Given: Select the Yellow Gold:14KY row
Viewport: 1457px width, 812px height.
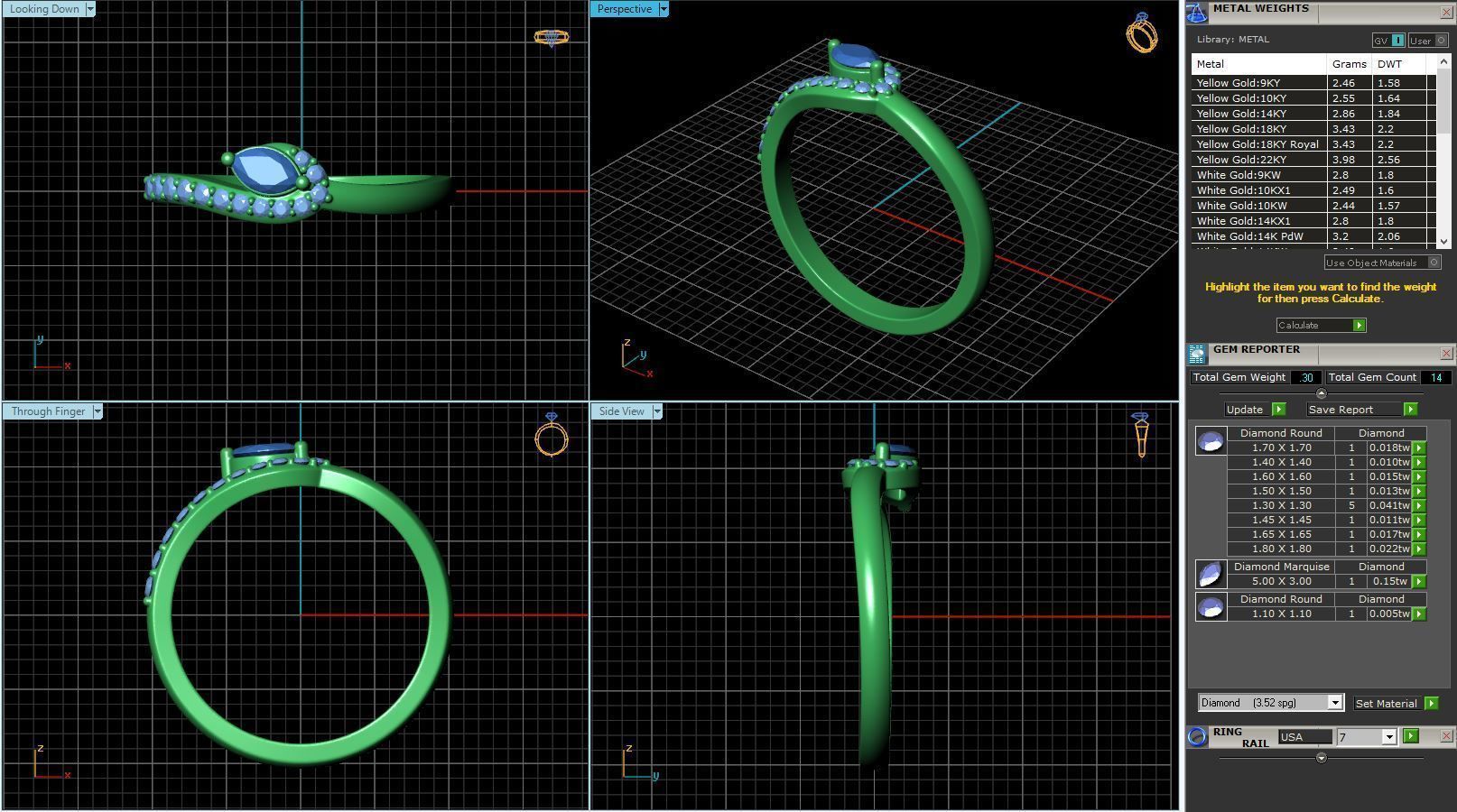Looking at the screenshot, I should 1313,114.
